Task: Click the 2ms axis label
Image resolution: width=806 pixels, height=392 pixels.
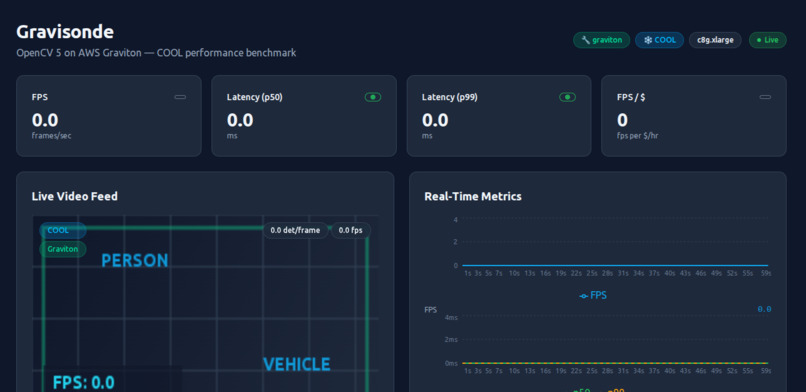Action: coord(451,340)
